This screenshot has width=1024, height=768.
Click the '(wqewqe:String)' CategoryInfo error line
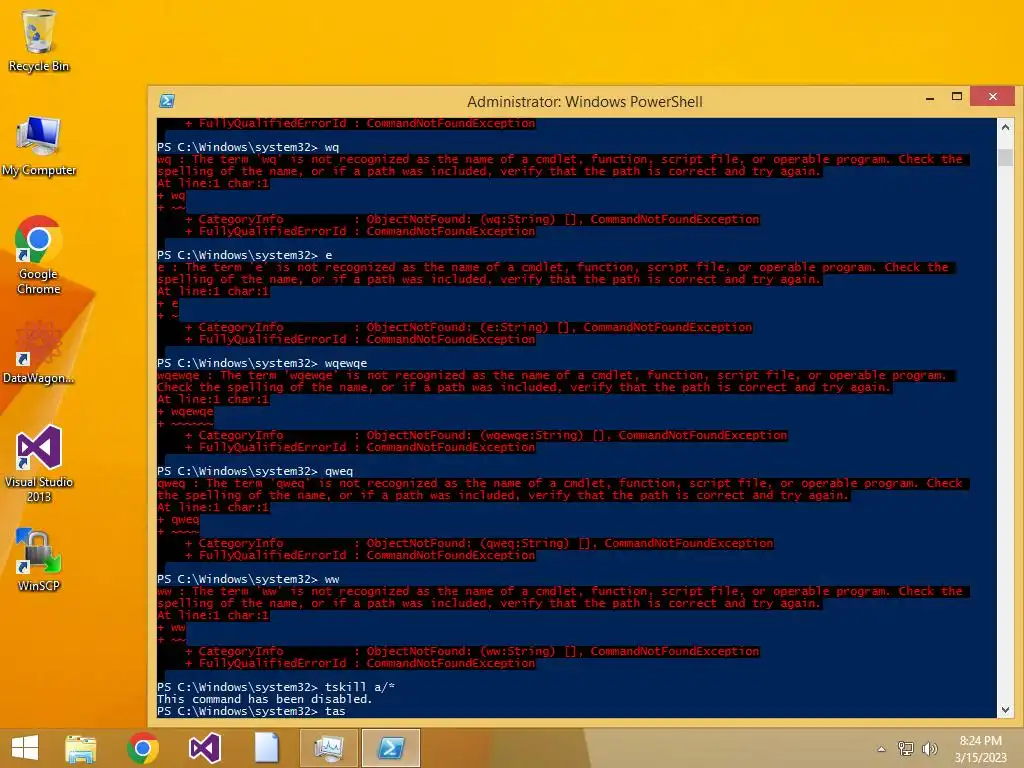click(x=487, y=435)
